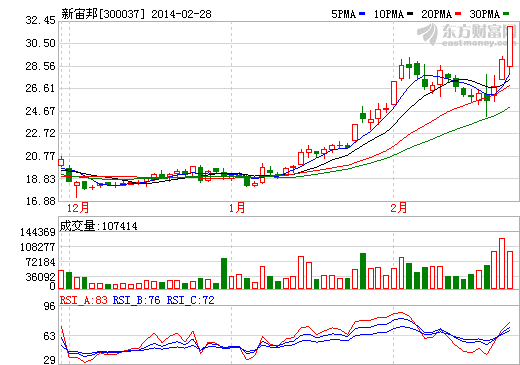Click the 108277 volume axis label
The image size is (520, 365).
(38, 247)
